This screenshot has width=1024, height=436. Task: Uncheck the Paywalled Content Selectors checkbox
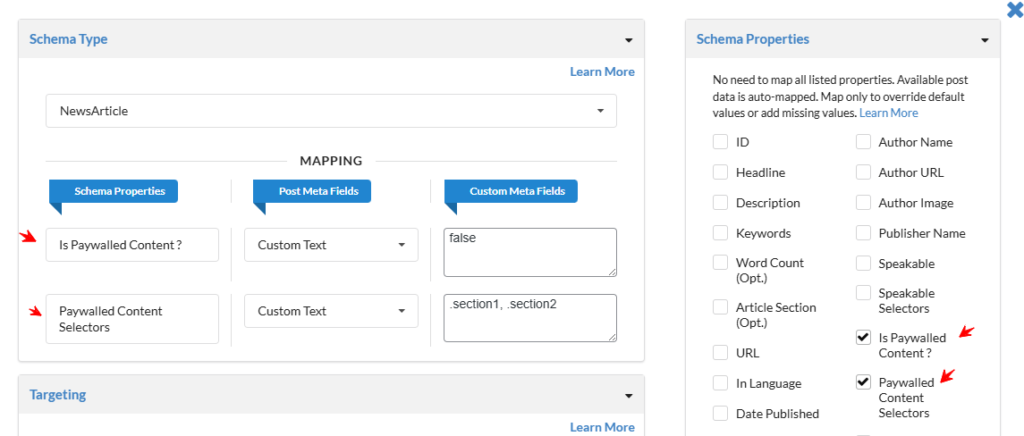coord(863,382)
